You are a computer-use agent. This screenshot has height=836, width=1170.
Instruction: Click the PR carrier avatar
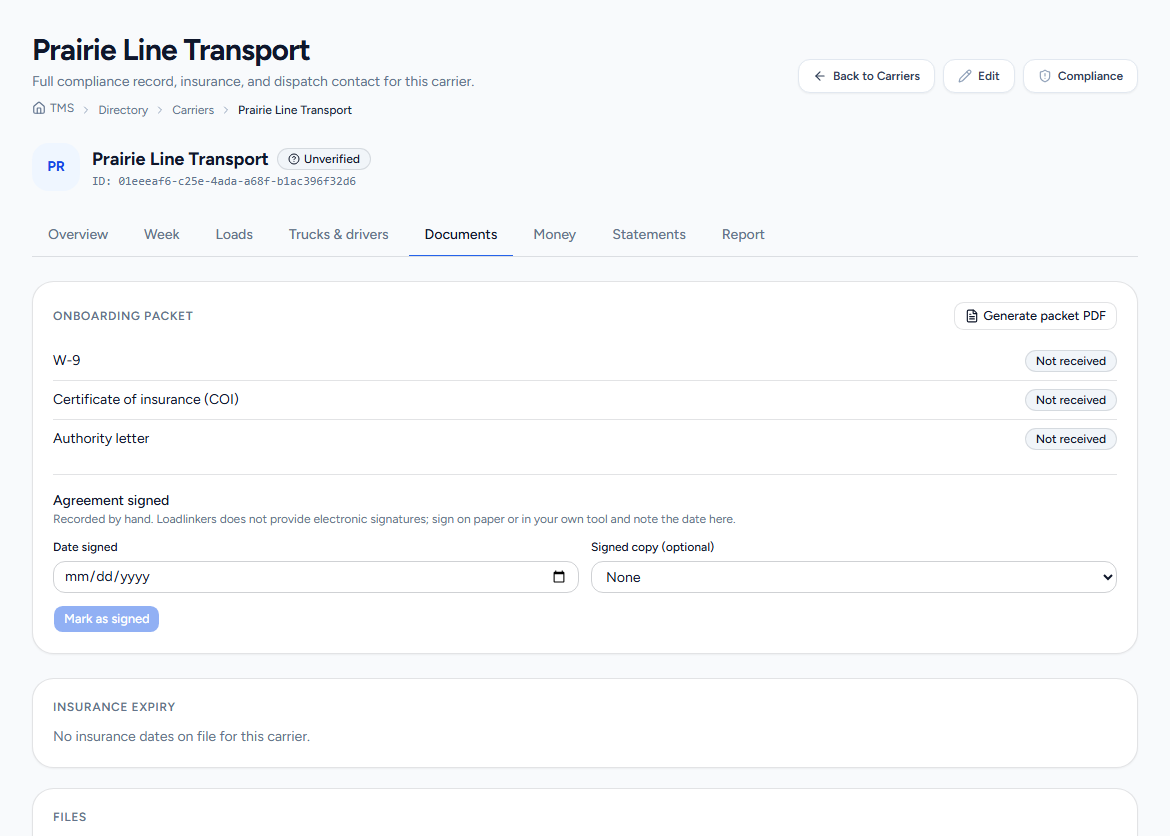tap(56, 166)
